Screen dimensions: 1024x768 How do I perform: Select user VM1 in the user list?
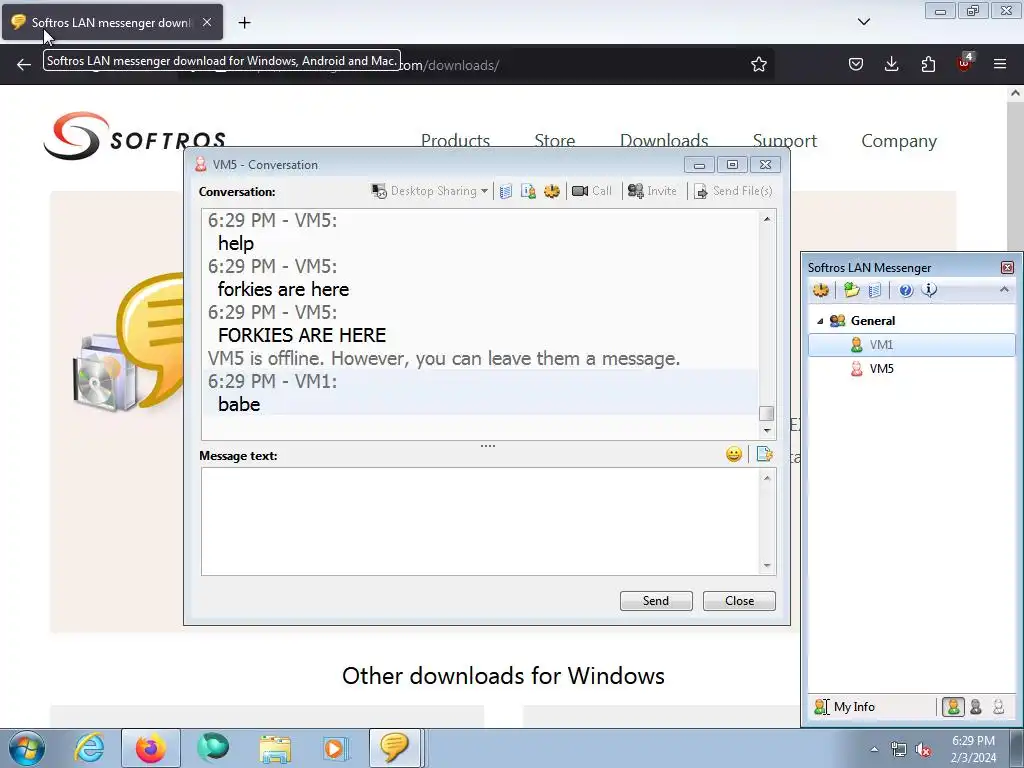point(912,345)
